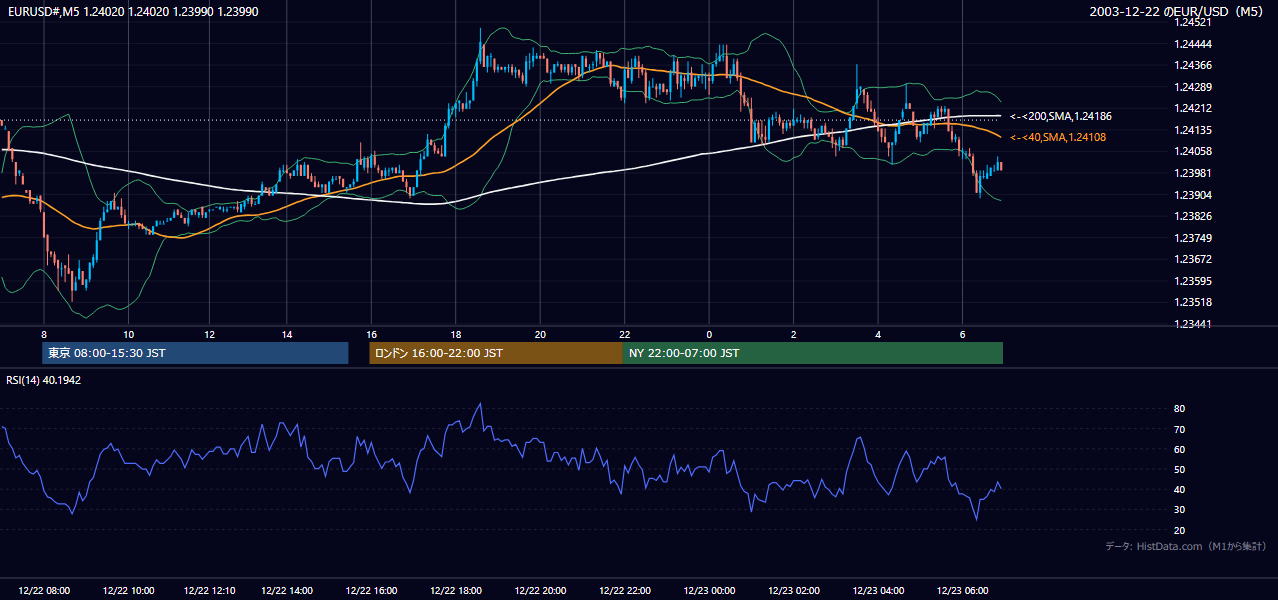Click price level 1.24135 on the price axis

tap(1193, 130)
